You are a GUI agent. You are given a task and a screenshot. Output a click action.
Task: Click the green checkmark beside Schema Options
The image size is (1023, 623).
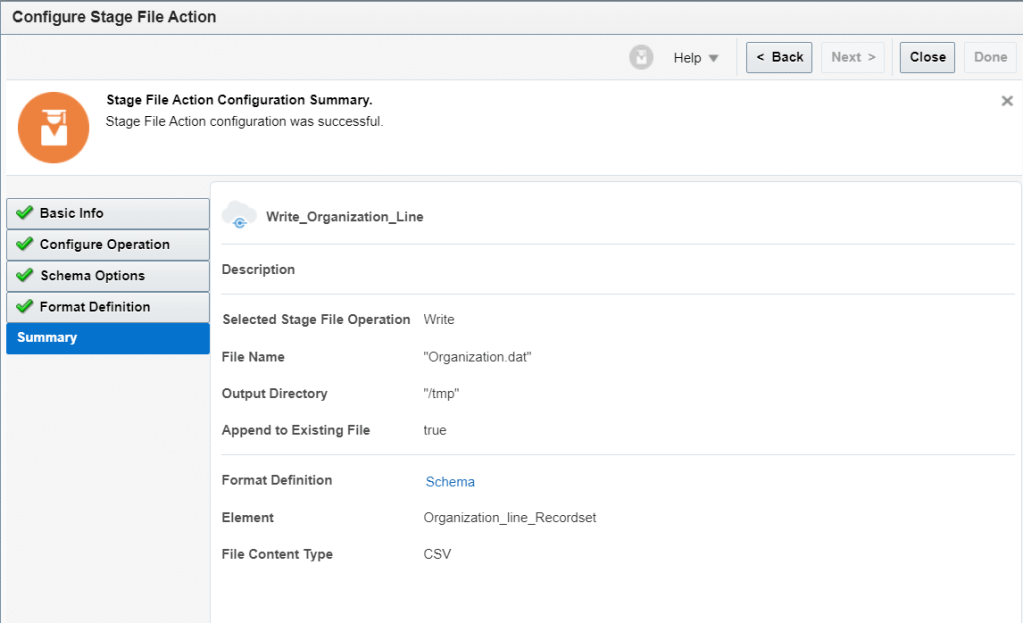tap(25, 275)
